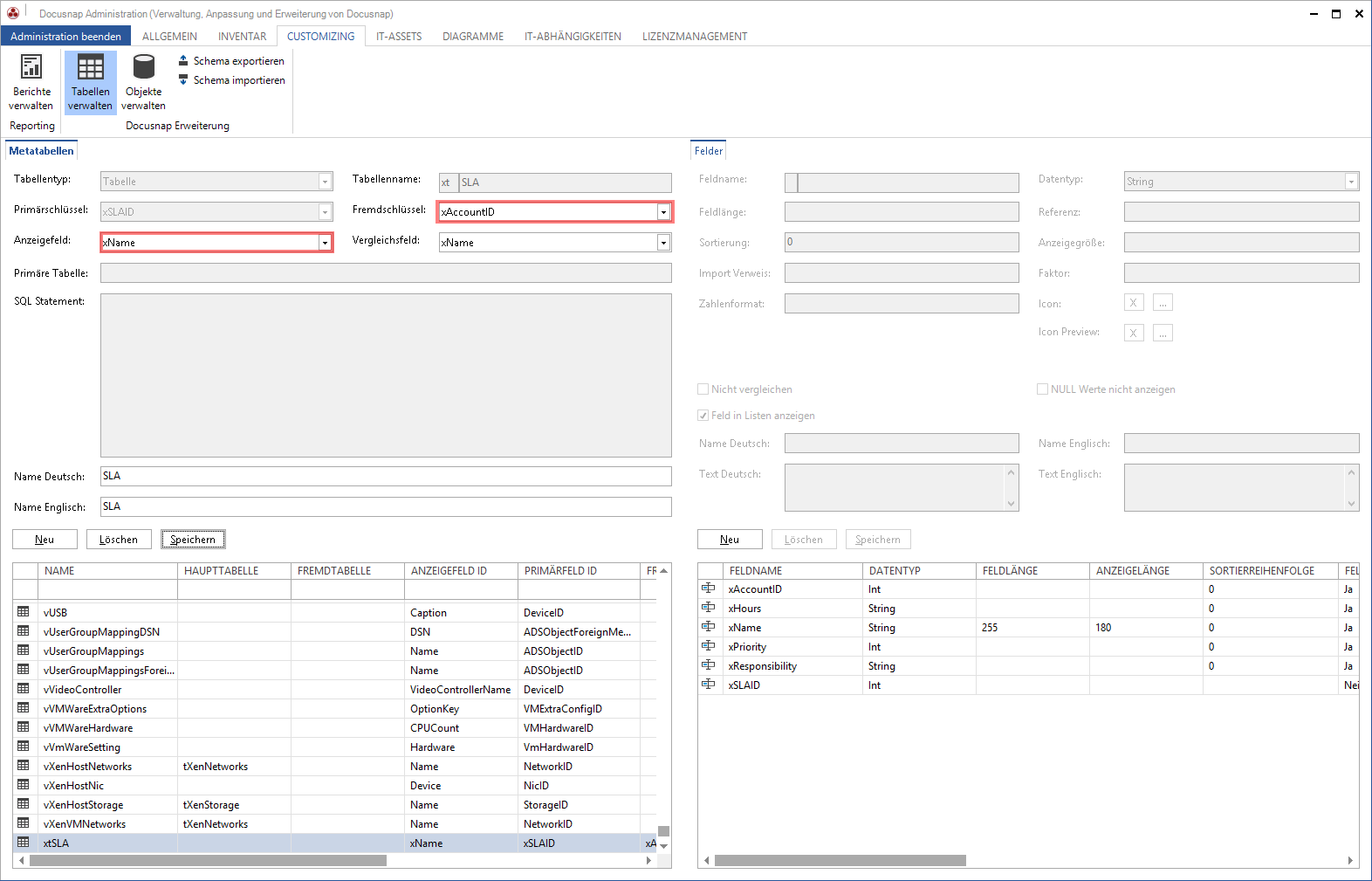Click field icon of xSLAID row
This screenshot has width=1372, height=881.
point(709,685)
